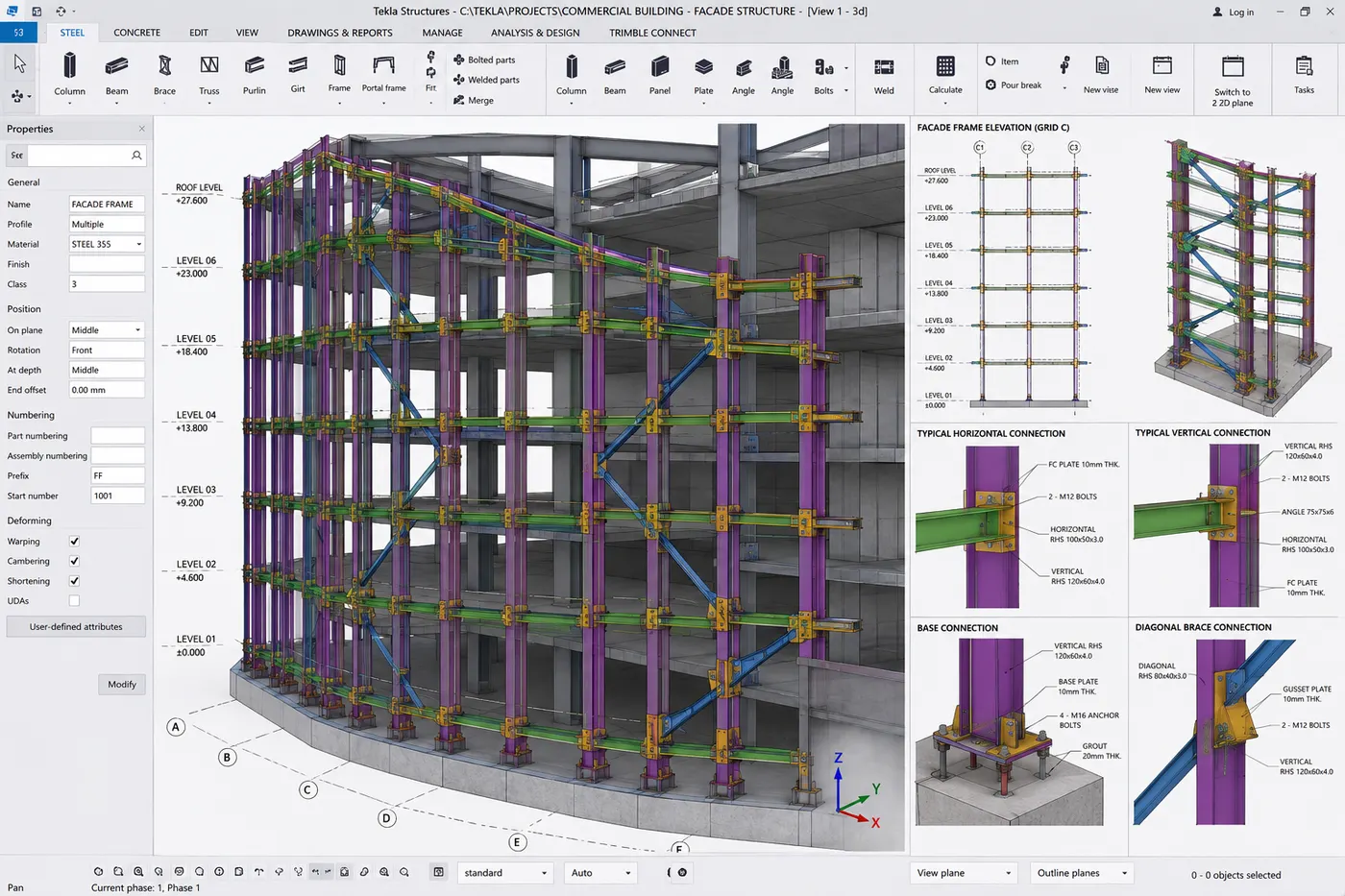Screen dimensions: 1345x896
Task: Activate the Girt tool
Action: click(298, 74)
